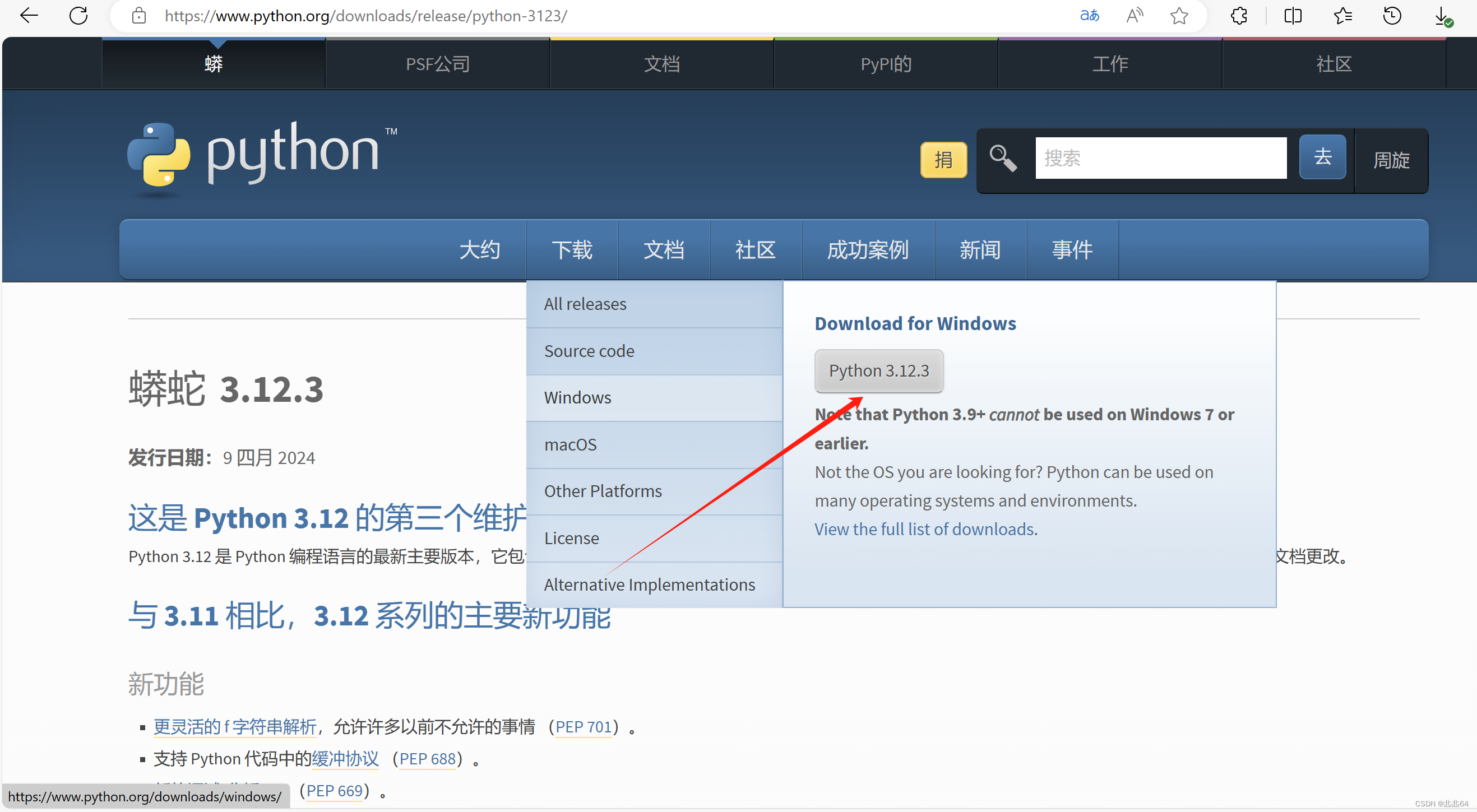This screenshot has height=812, width=1477.
Task: Click the back navigation arrow
Action: (29, 16)
